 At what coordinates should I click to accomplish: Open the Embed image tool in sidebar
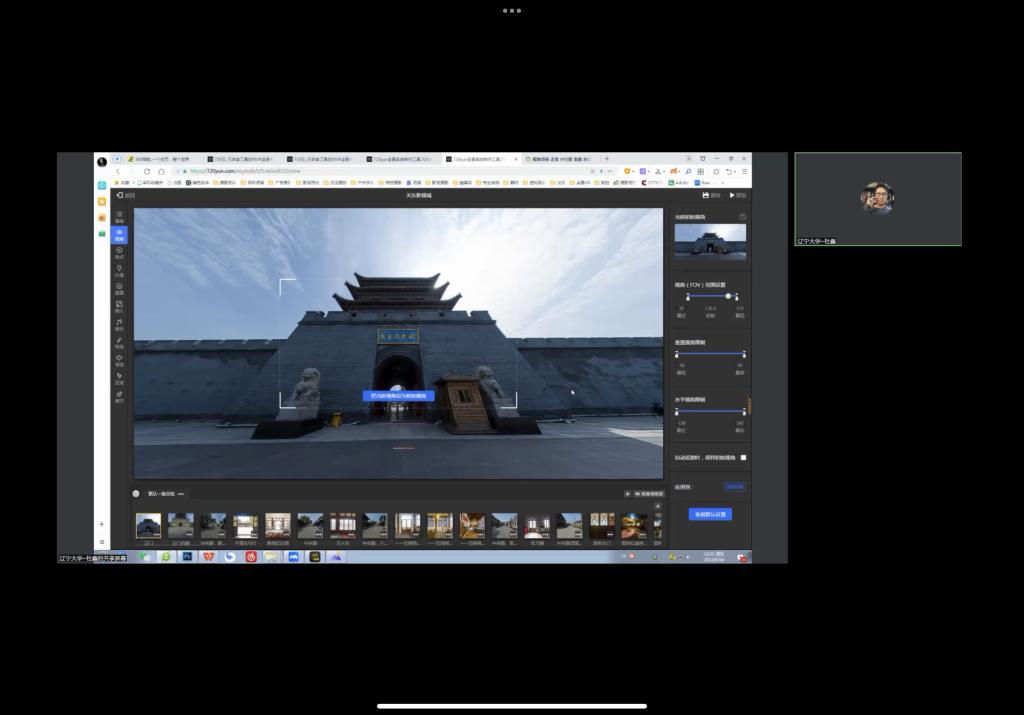pos(119,306)
